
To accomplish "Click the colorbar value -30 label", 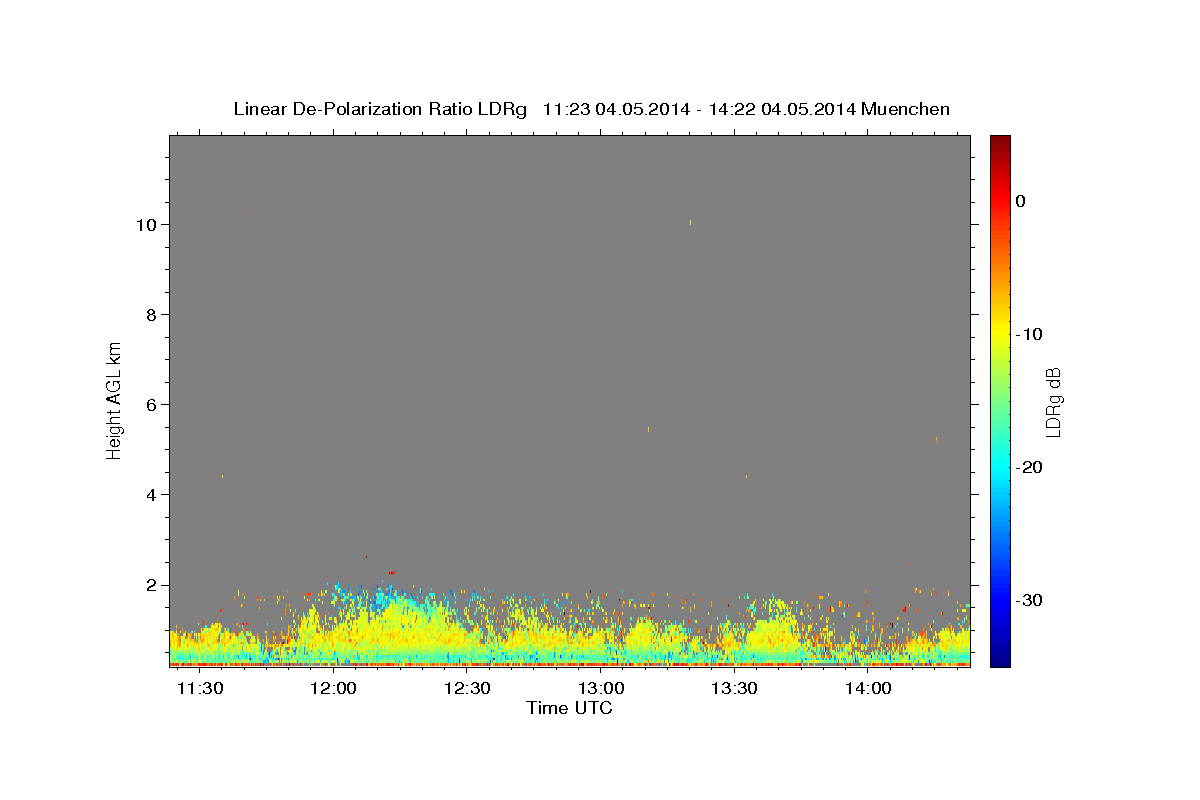I will pos(1029,600).
